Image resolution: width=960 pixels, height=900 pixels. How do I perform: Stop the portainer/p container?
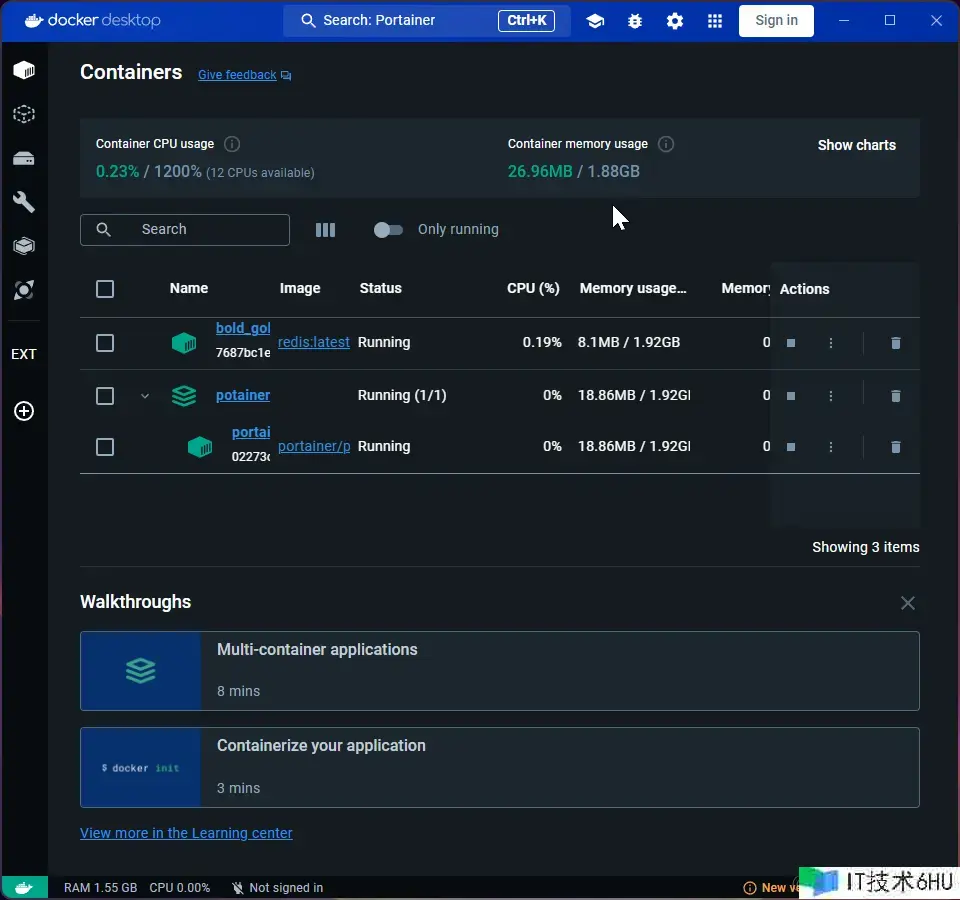(791, 447)
